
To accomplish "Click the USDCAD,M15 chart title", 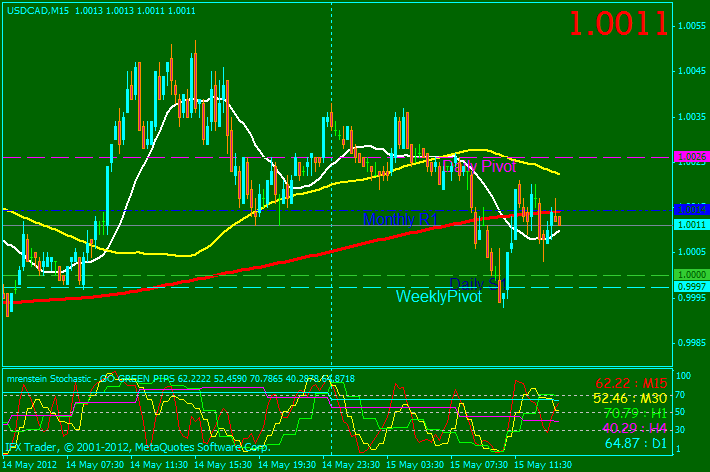I will (x=36, y=10).
